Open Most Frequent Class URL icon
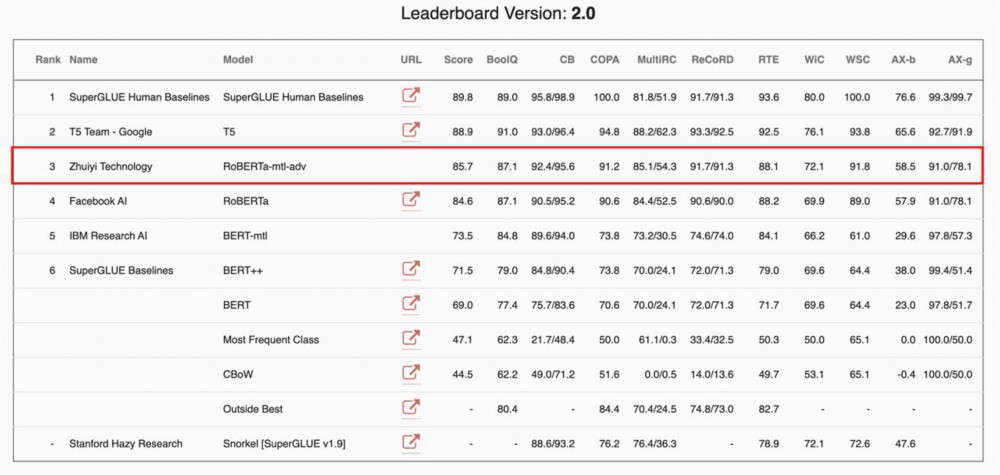This screenshot has width=1000, height=475. 411,339
